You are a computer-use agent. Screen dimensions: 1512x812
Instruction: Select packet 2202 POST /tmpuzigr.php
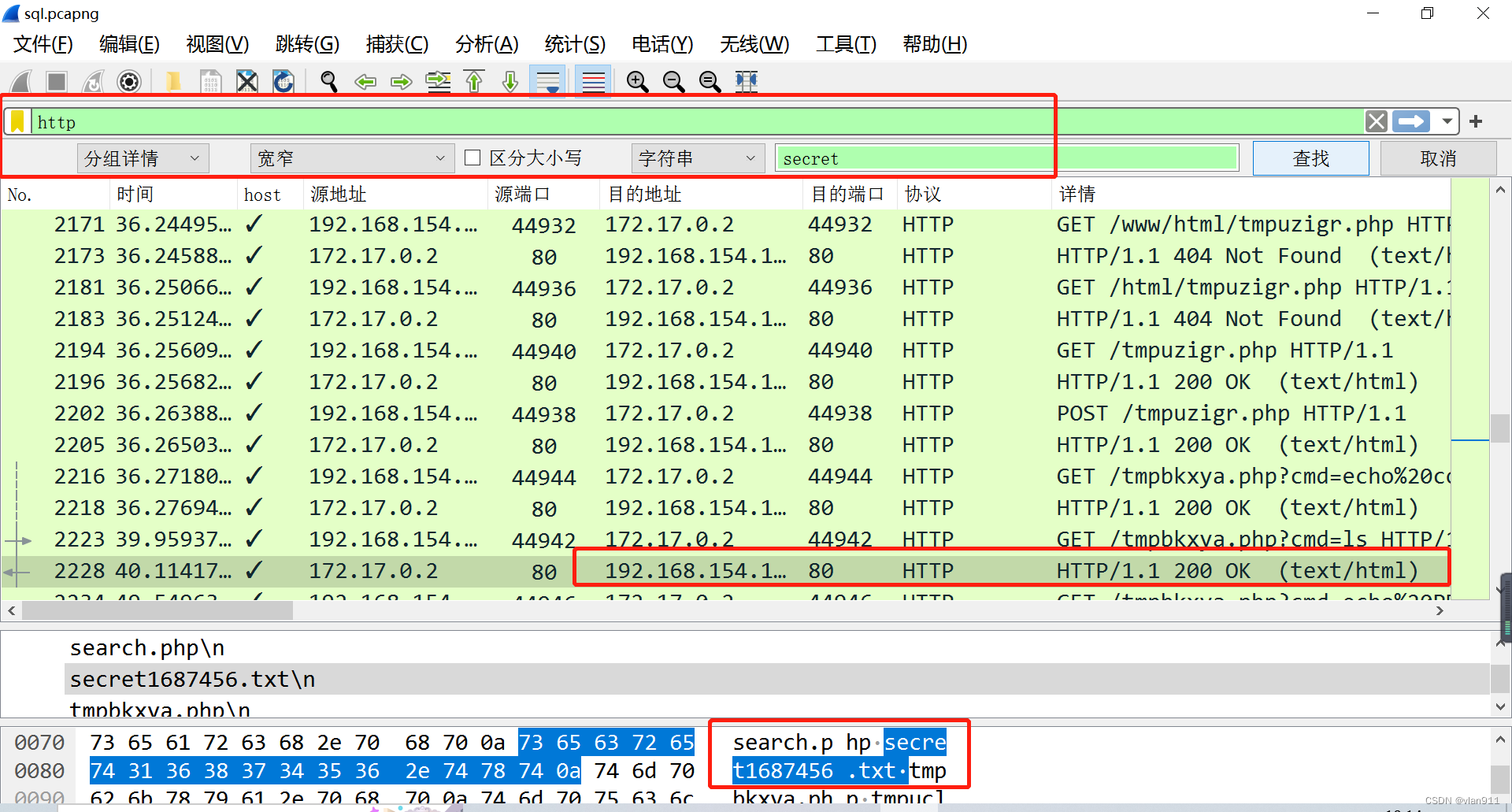click(x=725, y=413)
